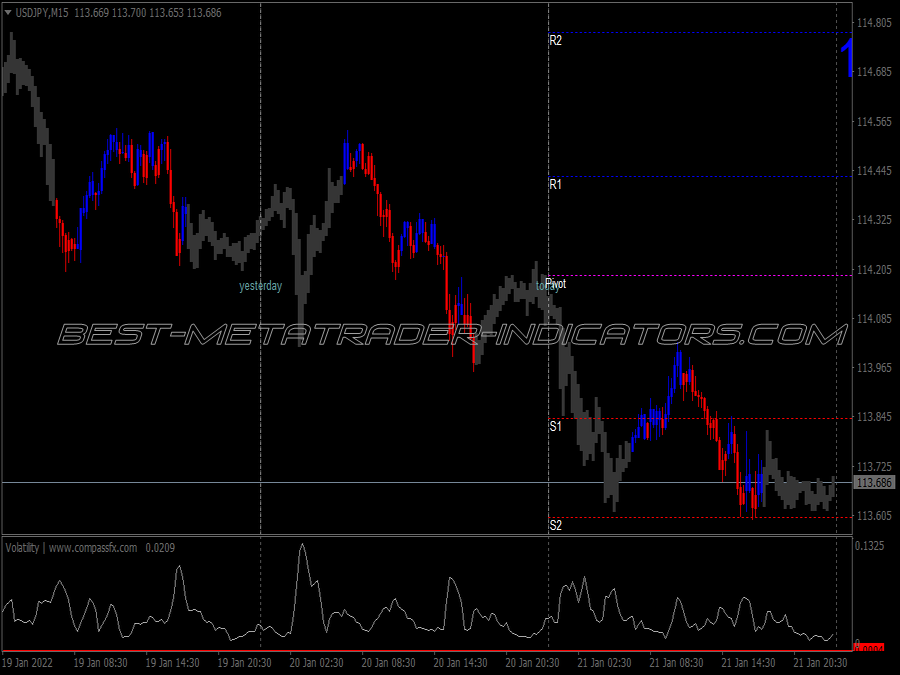Select the S1 support level label
This screenshot has width=900, height=675.
pos(556,426)
